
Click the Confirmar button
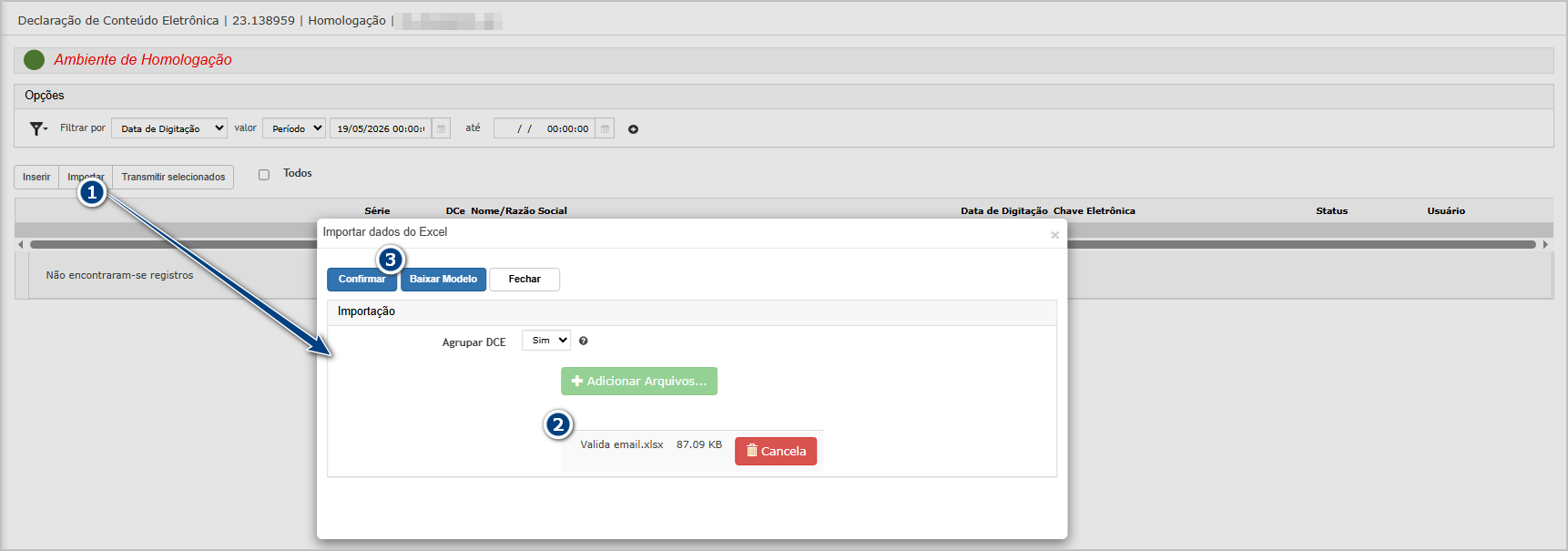click(x=361, y=280)
